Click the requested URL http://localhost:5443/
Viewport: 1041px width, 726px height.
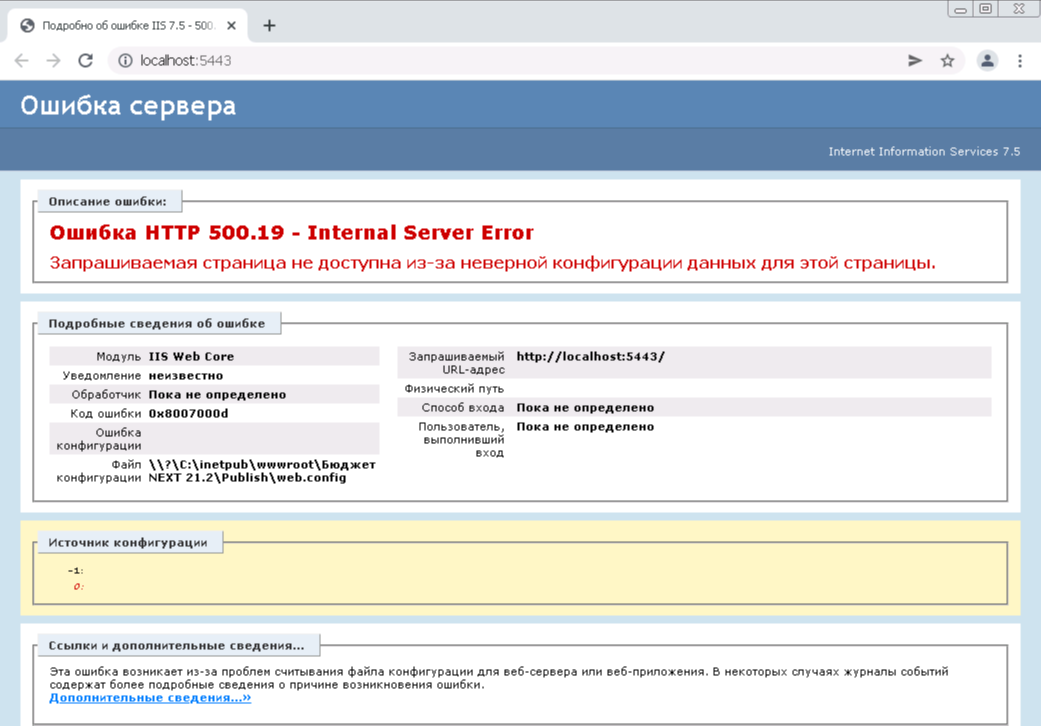(590, 356)
